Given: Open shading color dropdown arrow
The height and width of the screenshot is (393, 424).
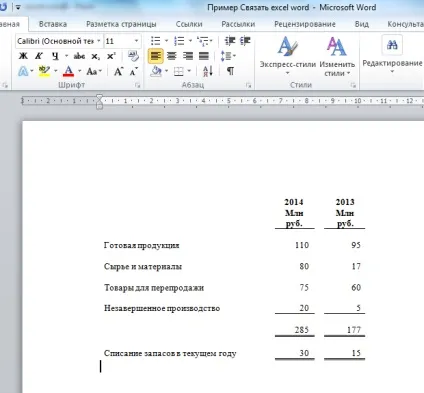Looking at the screenshot, I should [x=166, y=71].
